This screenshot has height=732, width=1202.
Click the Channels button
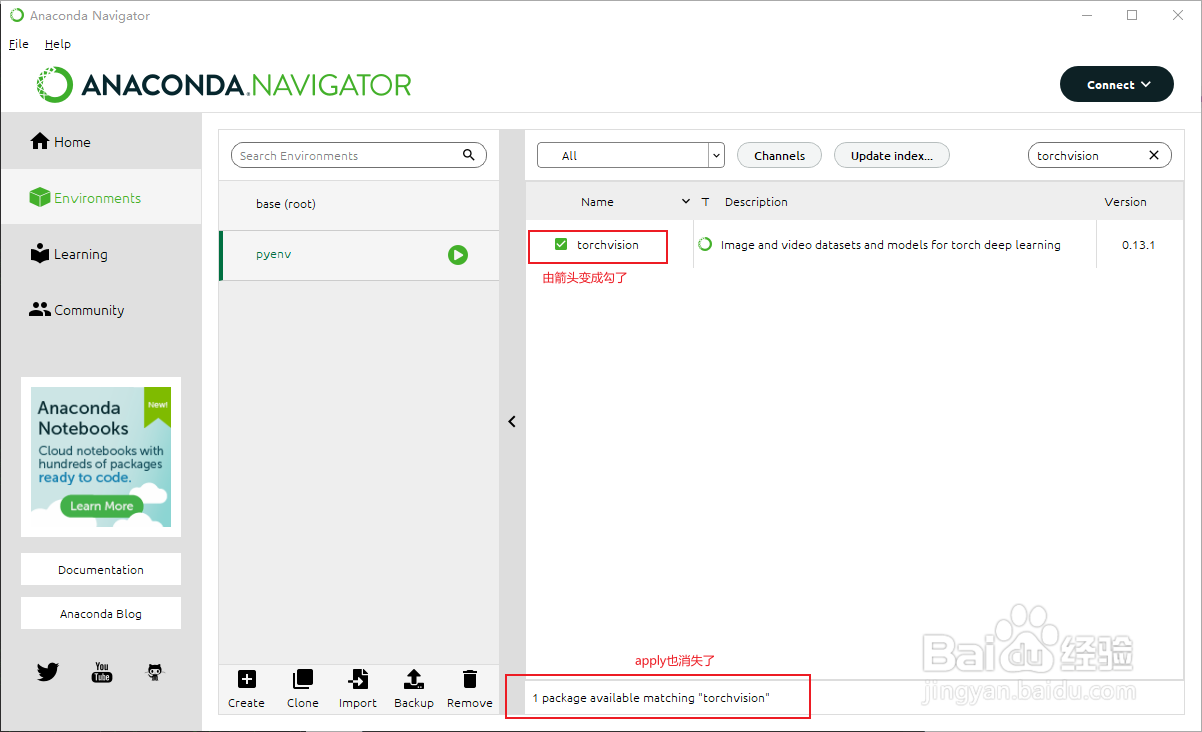779,155
